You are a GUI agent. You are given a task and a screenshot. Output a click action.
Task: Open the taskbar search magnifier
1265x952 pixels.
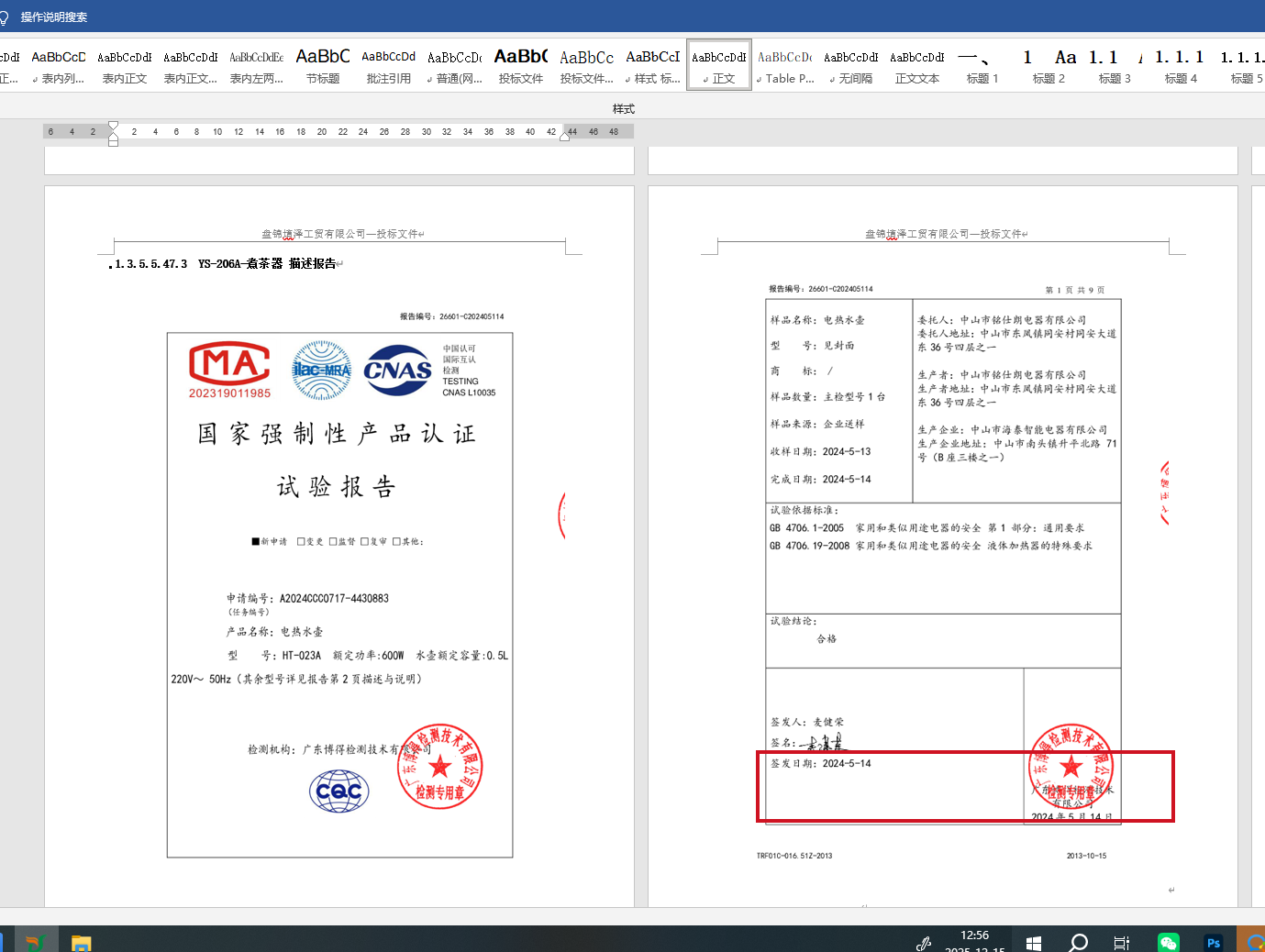(x=1078, y=942)
